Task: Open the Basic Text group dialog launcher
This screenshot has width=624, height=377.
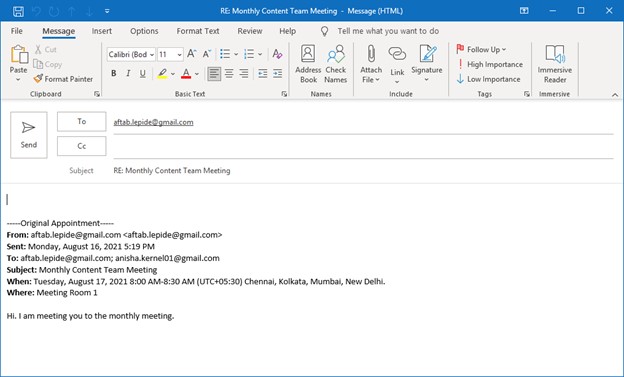Action: coord(284,94)
